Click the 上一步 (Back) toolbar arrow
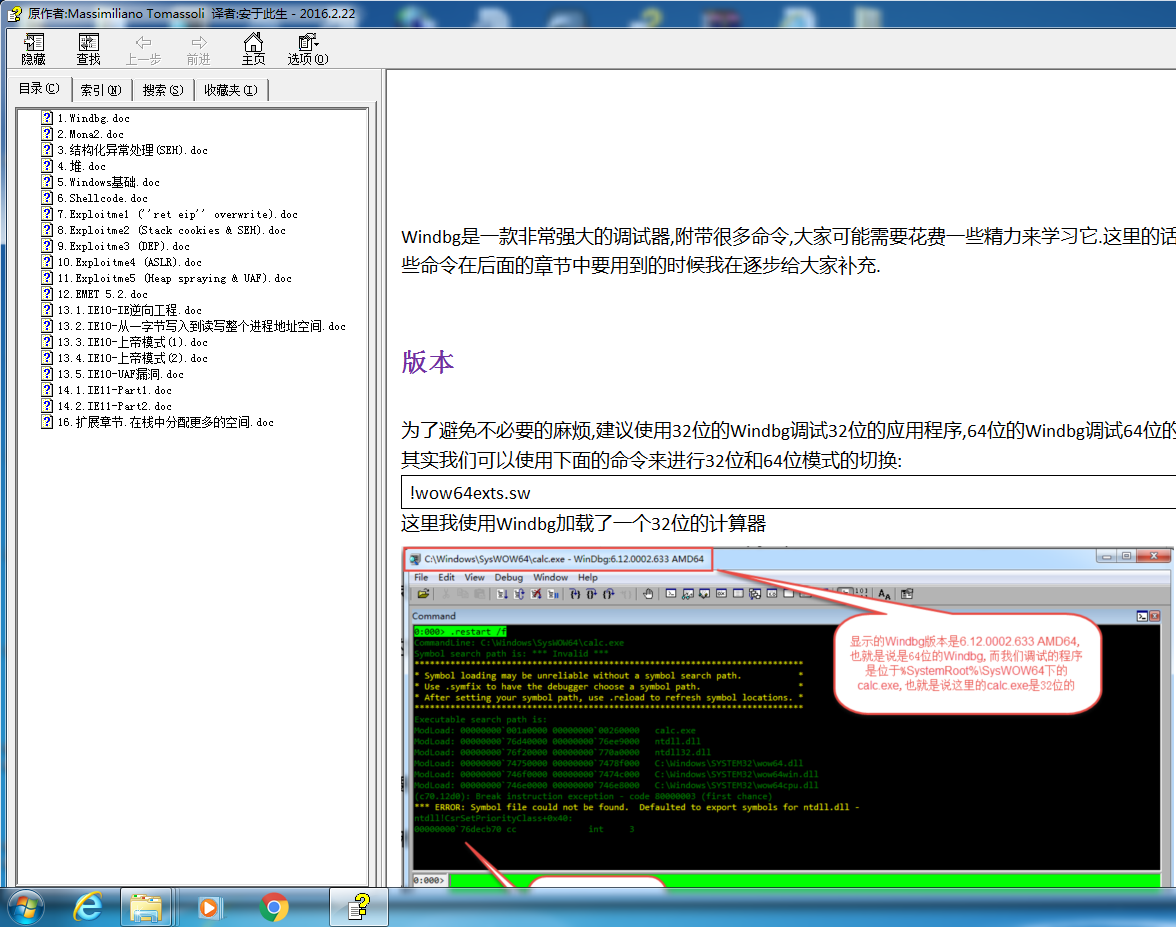The image size is (1176, 927). pos(143,50)
